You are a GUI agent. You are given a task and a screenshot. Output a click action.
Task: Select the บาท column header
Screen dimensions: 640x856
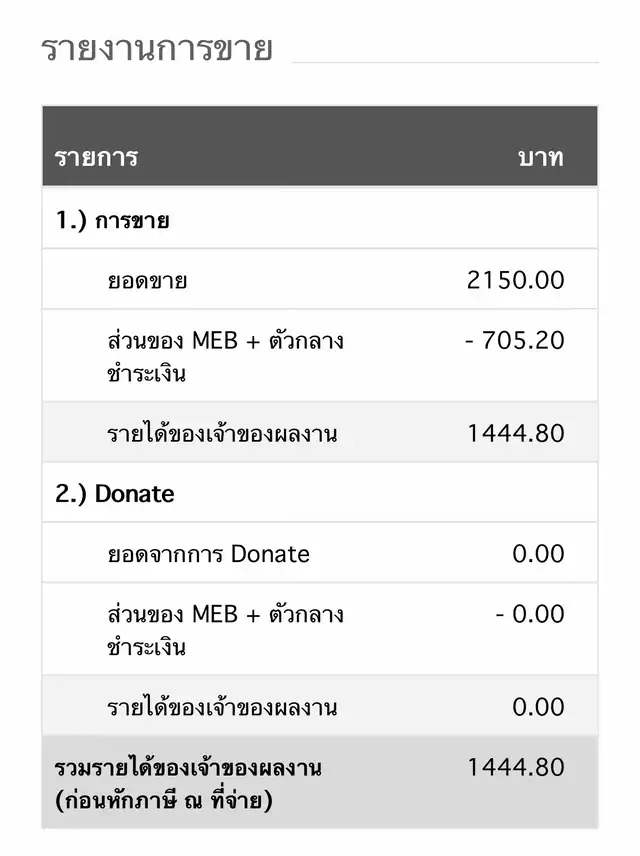click(x=540, y=158)
